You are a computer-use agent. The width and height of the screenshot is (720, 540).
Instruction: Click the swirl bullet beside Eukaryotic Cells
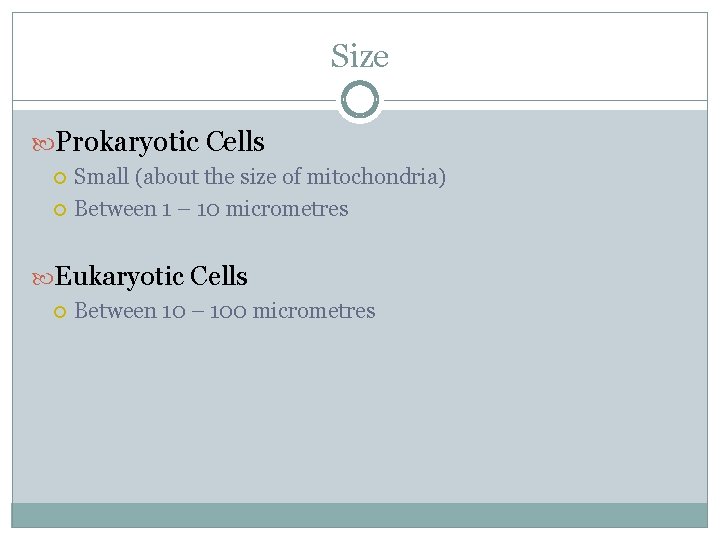point(44,277)
